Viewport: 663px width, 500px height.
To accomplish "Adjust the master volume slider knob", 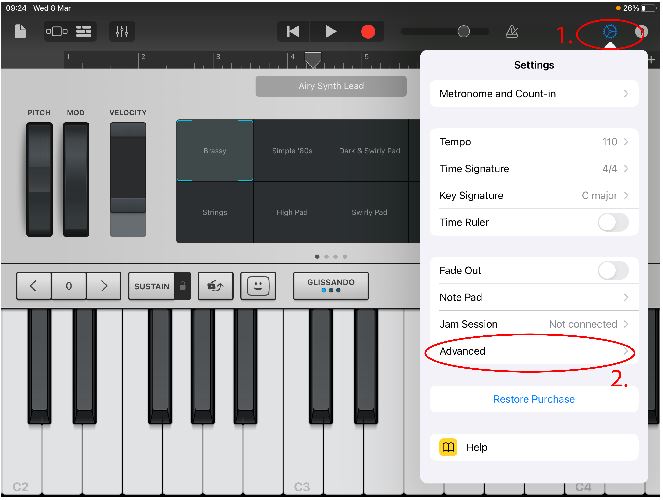I will click(463, 32).
